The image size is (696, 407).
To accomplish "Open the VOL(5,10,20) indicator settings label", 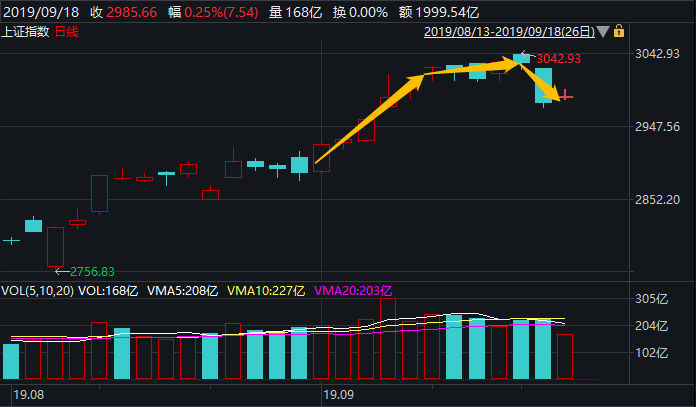I will [x=37, y=291].
